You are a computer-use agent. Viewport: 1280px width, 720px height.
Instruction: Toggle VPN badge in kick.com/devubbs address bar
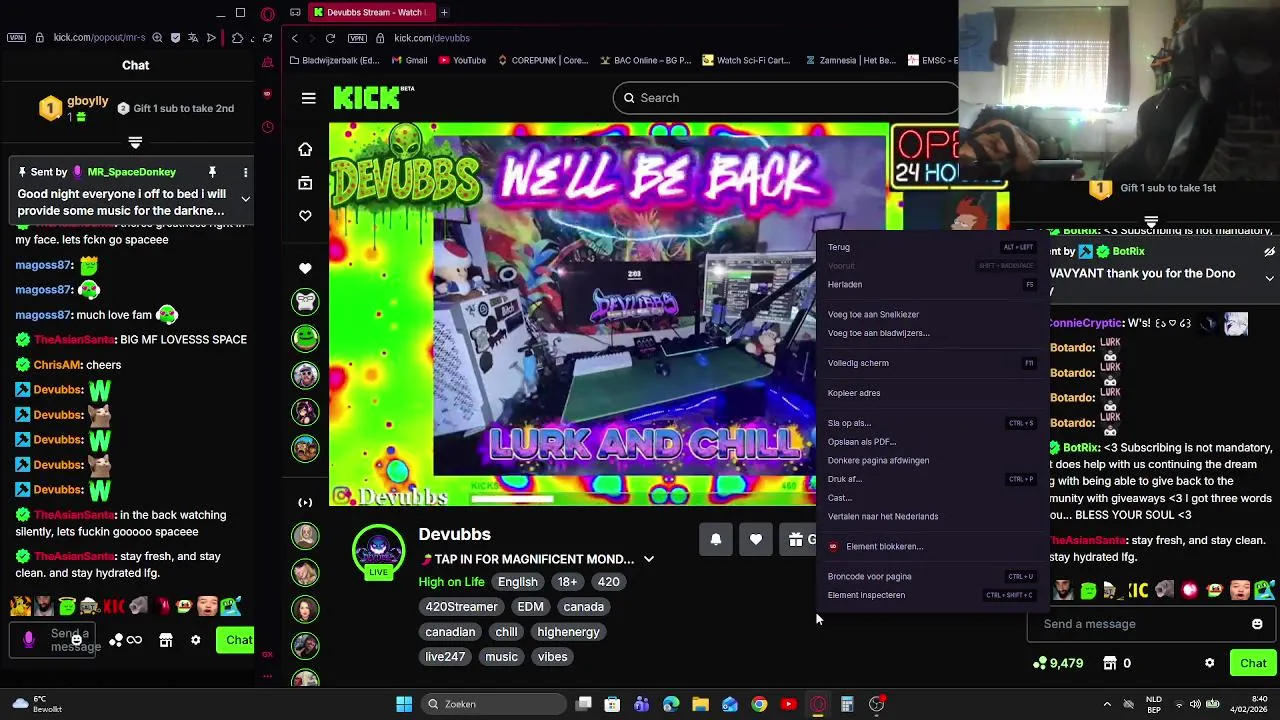[357, 38]
